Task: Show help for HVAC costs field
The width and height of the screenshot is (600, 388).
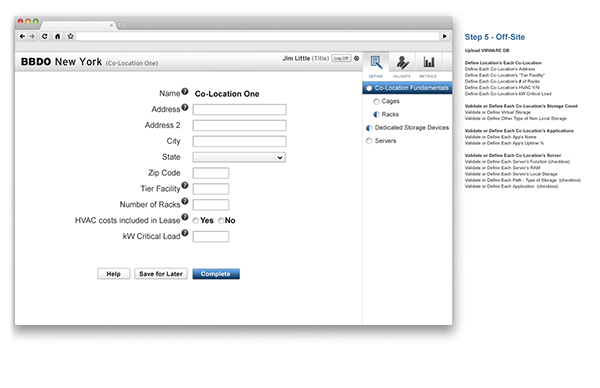Action: point(185,217)
